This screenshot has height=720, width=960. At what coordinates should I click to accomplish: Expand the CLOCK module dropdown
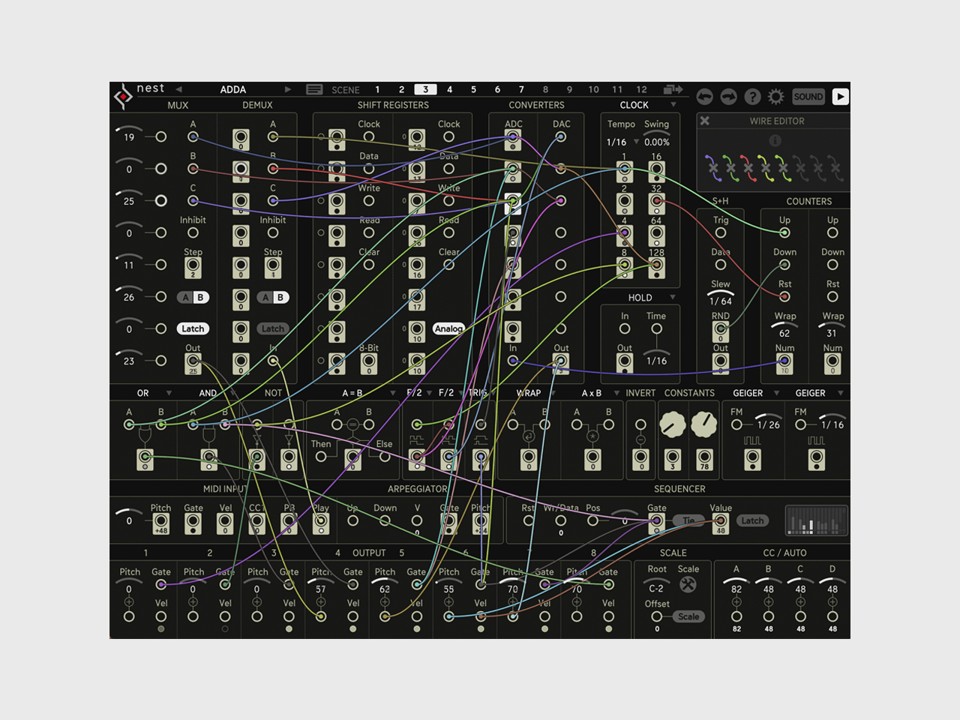pos(673,105)
